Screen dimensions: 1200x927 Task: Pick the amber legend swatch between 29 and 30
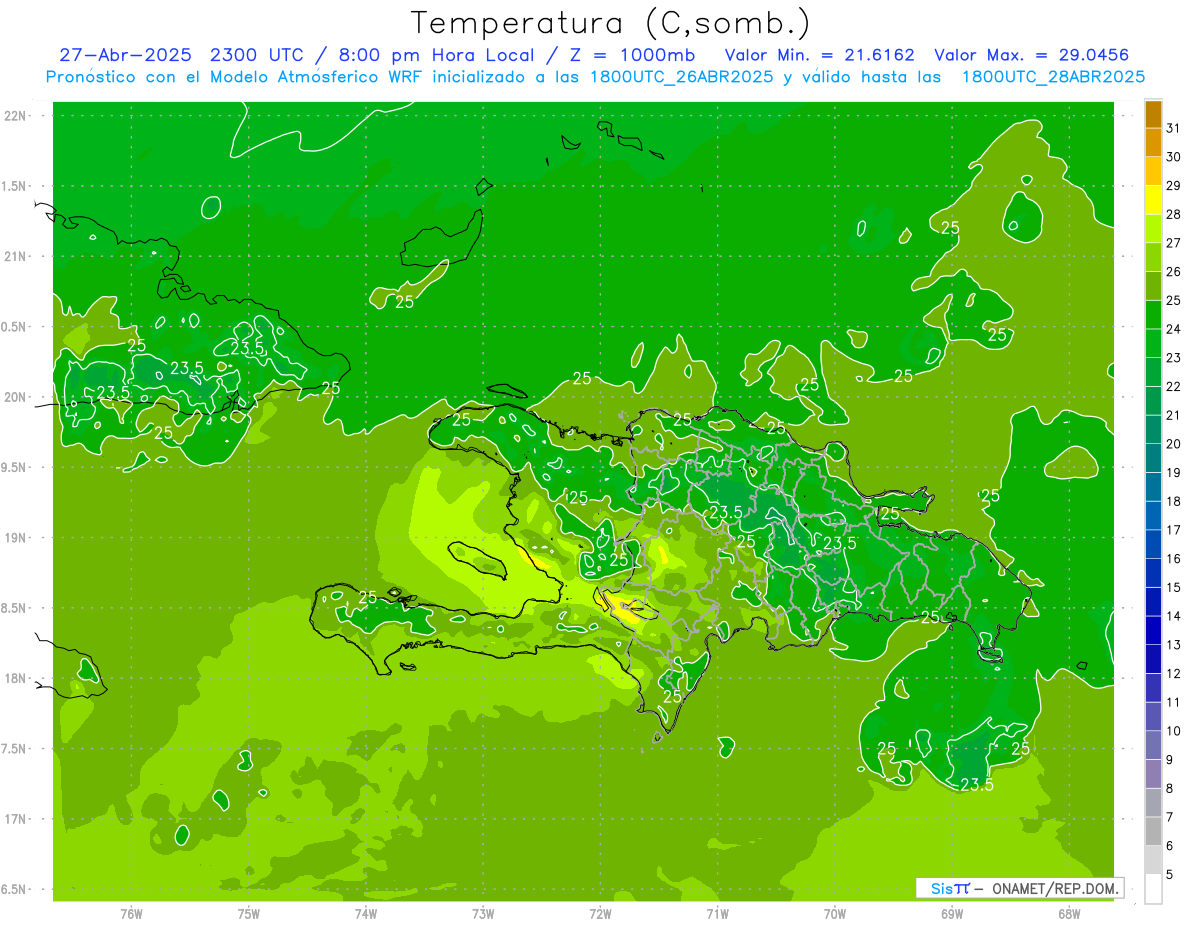pos(1153,171)
